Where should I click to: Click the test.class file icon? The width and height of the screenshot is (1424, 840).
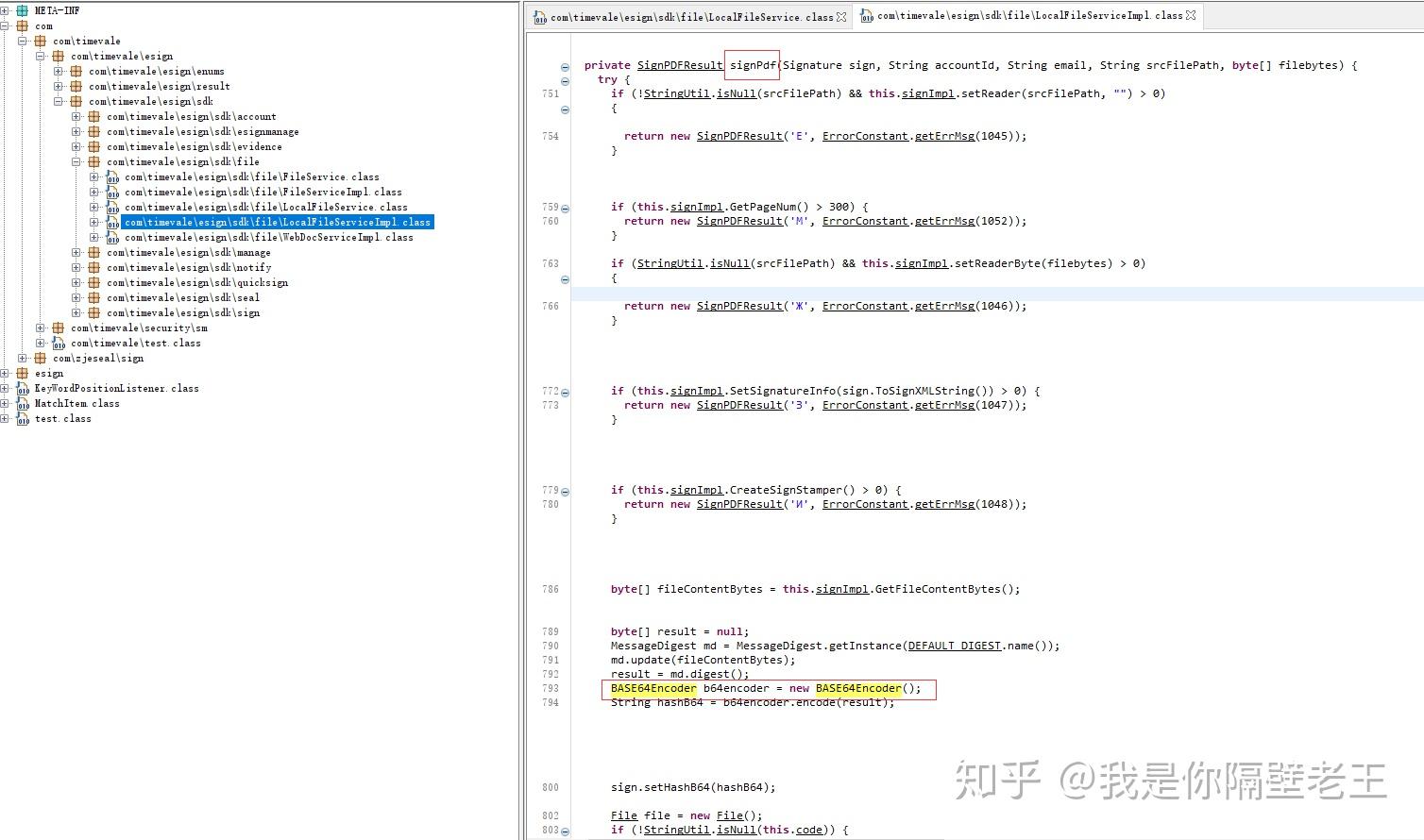click(22, 418)
